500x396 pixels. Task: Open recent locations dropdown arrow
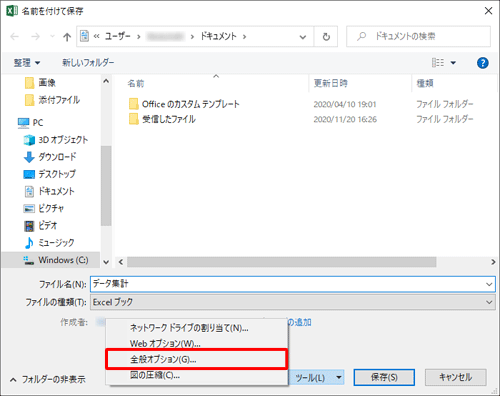(52, 36)
